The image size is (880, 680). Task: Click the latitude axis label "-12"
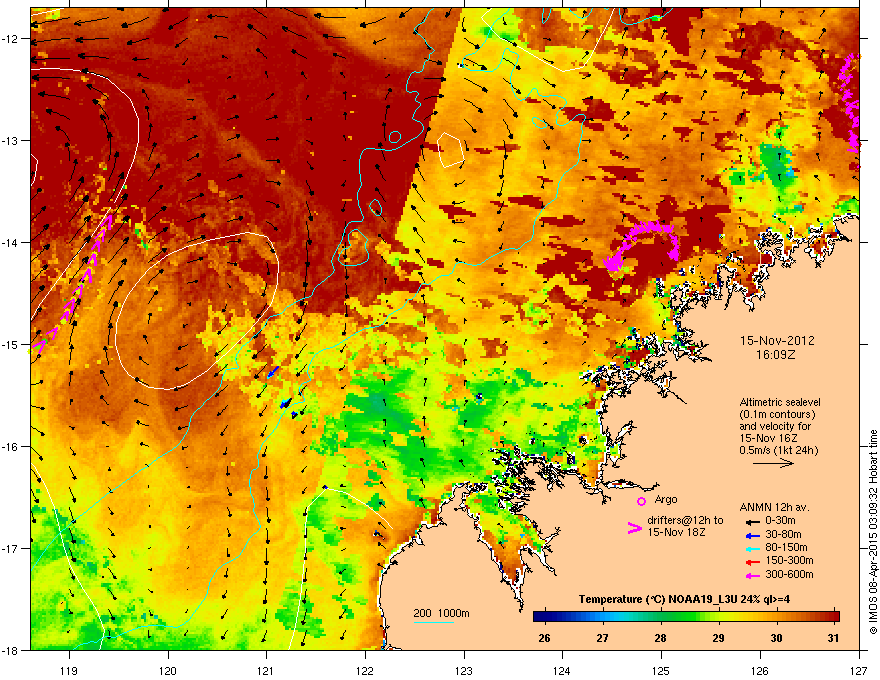(11, 39)
